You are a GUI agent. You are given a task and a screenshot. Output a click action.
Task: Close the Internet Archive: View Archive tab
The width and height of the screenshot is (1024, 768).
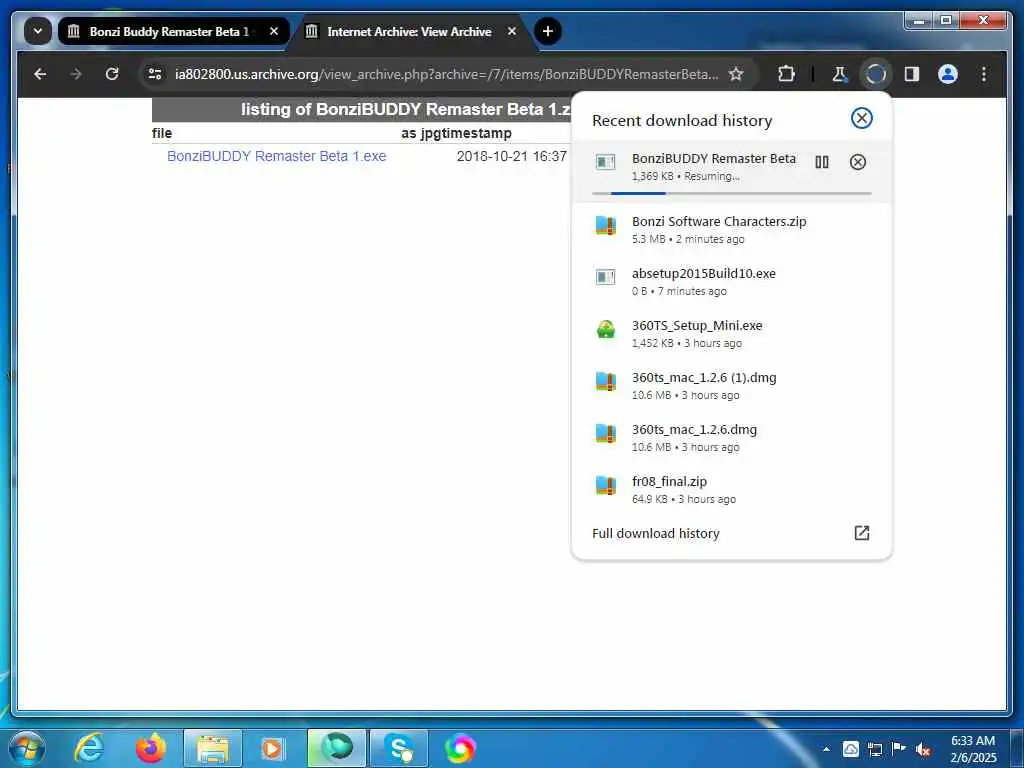tap(511, 31)
